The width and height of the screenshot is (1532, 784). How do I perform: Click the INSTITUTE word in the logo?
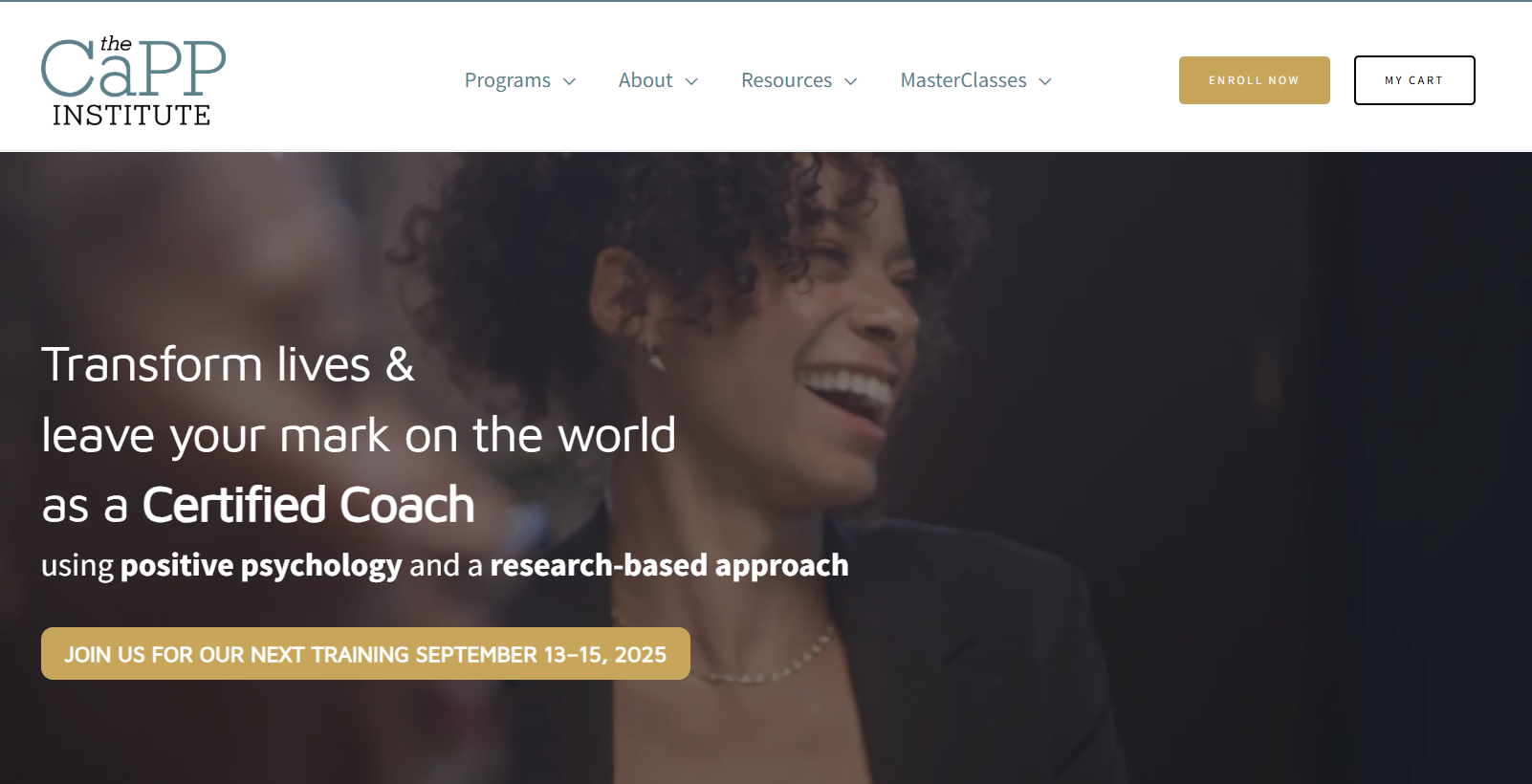[x=131, y=115]
